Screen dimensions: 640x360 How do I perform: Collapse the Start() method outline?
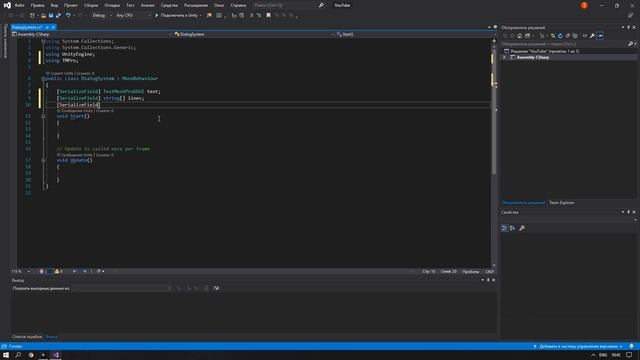(x=43, y=116)
